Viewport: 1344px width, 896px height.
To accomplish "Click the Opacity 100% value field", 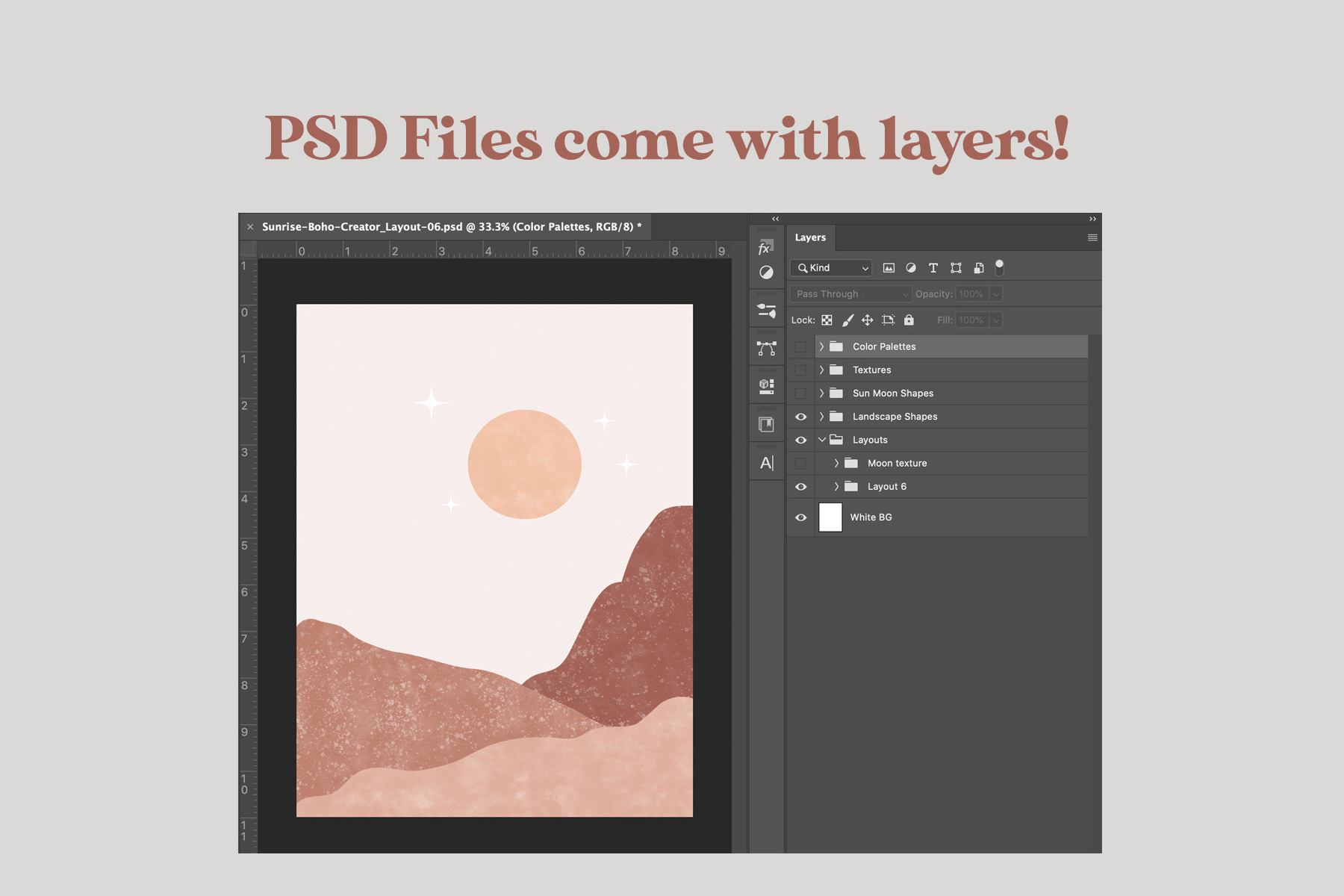I will tap(972, 294).
